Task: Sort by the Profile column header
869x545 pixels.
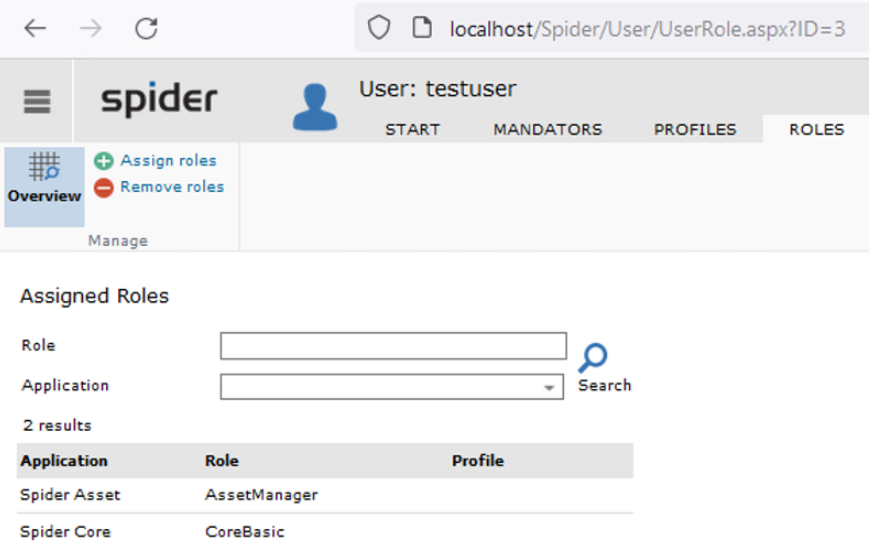Action: click(x=478, y=461)
